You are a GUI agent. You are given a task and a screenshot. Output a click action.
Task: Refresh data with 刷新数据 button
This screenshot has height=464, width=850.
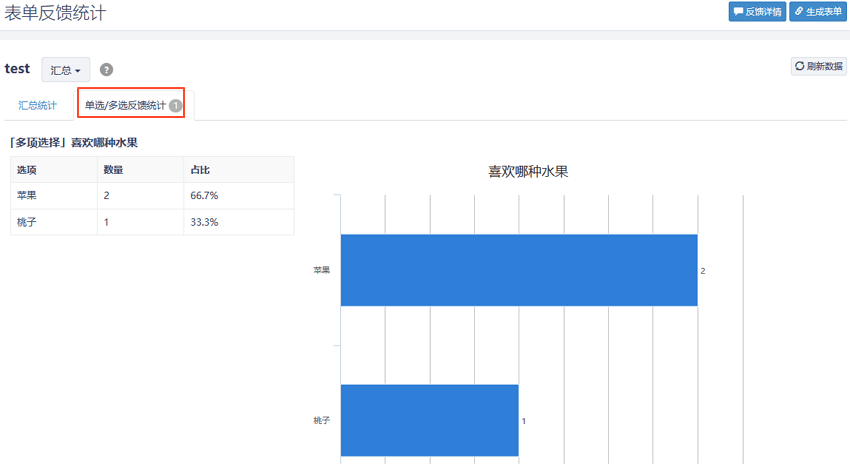point(819,66)
